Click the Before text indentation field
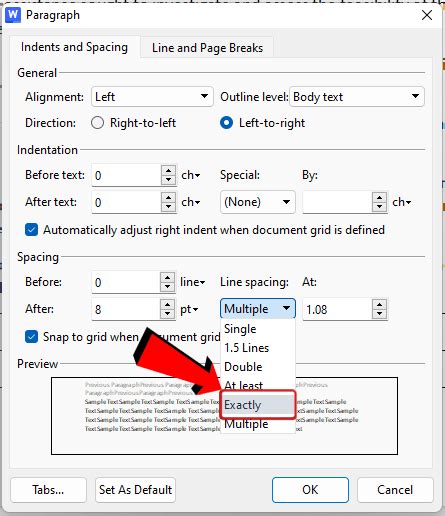Image resolution: width=445 pixels, height=516 pixels. click(126, 175)
